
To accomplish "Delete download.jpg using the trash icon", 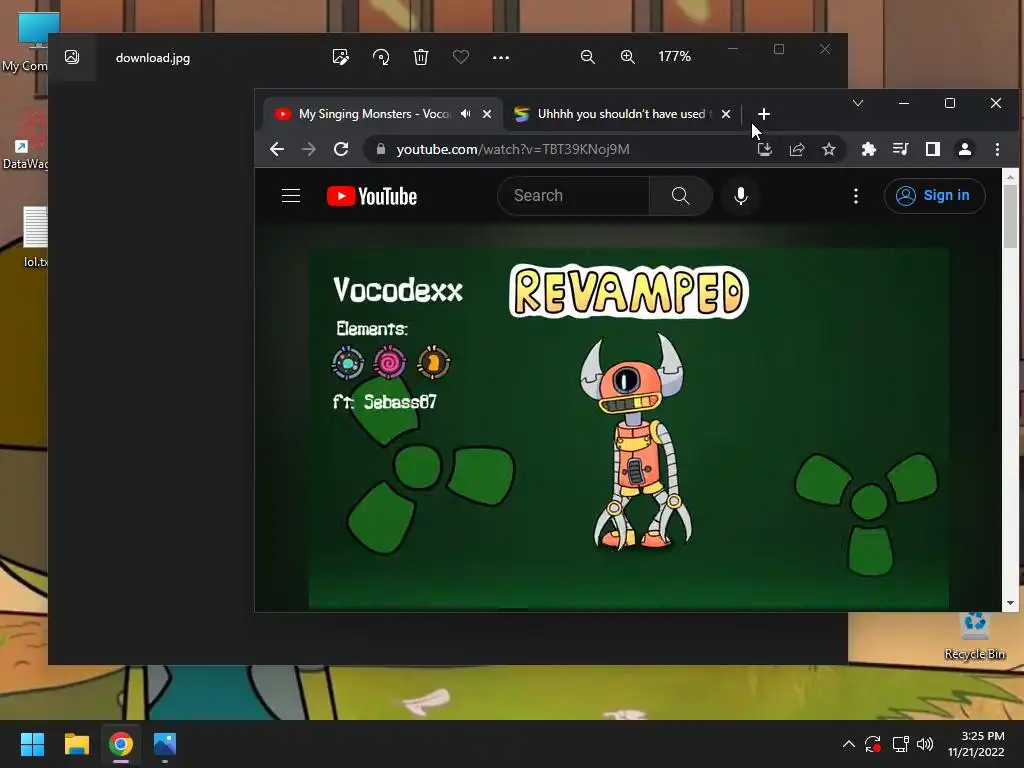I will [x=421, y=57].
